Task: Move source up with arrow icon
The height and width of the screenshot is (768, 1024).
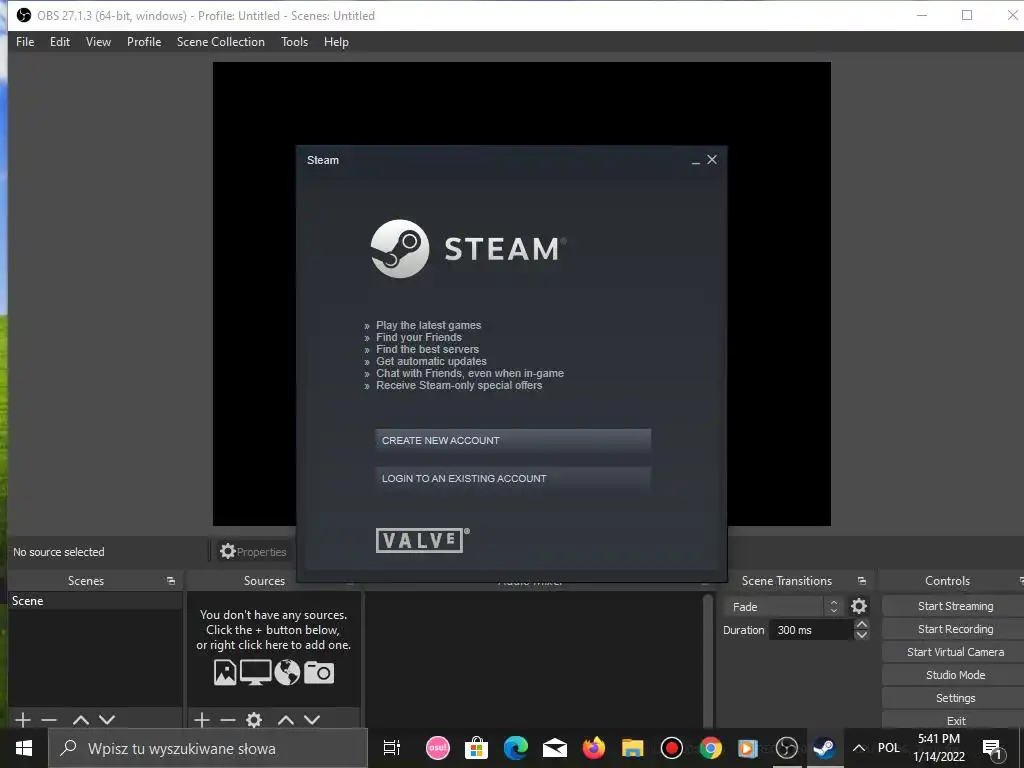Action: 286,720
